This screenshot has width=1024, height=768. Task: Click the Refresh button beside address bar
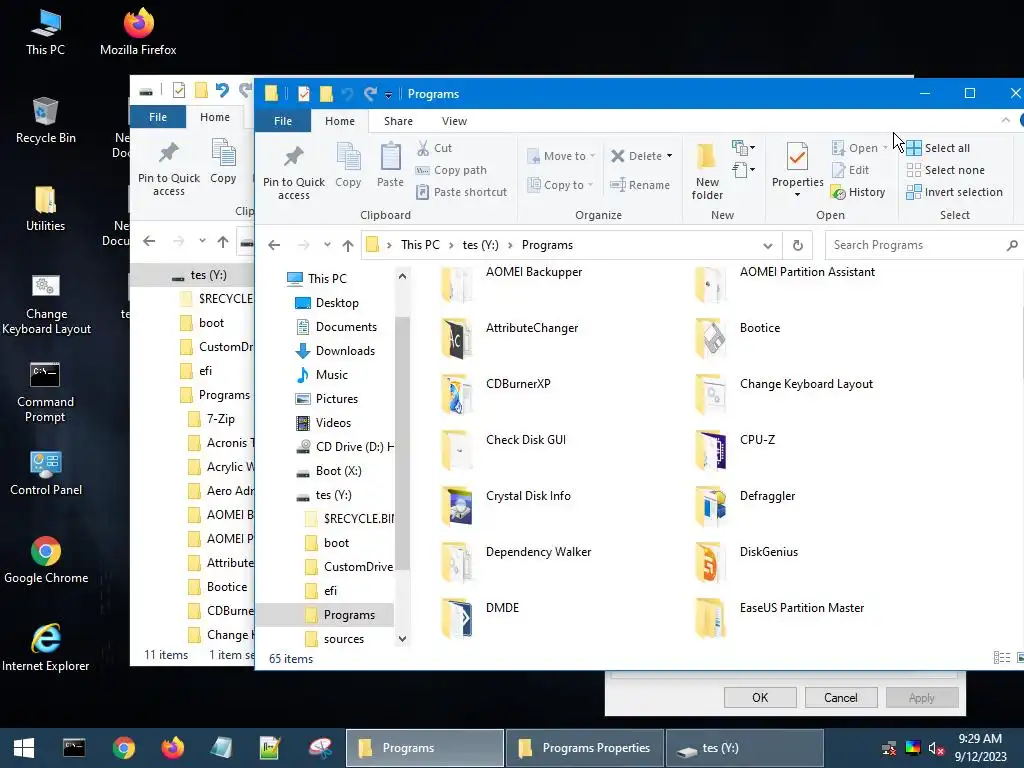tap(797, 246)
